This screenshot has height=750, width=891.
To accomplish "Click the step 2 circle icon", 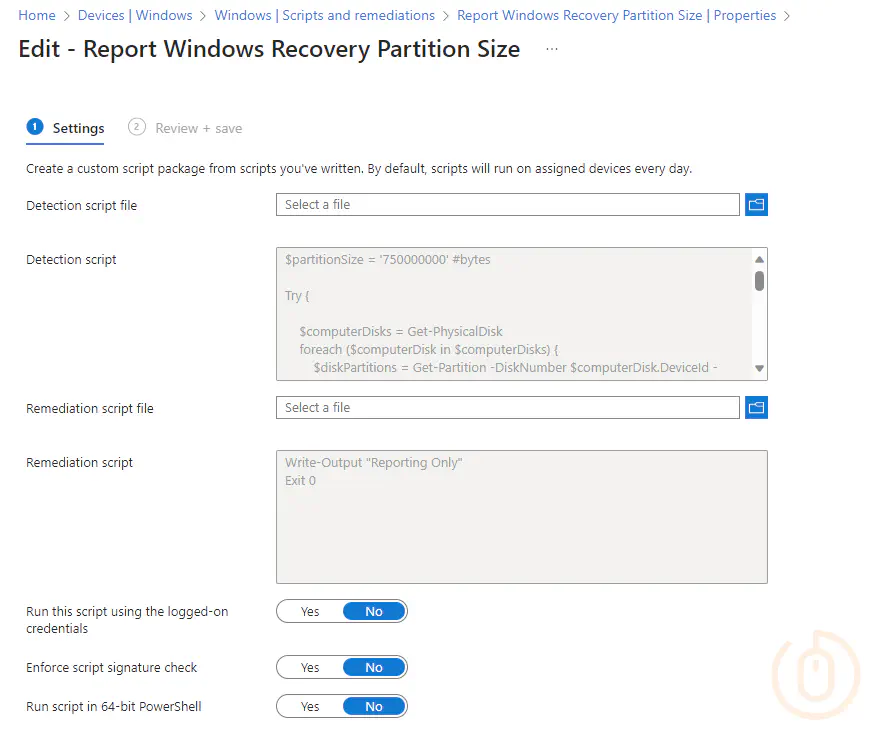I will (136, 127).
